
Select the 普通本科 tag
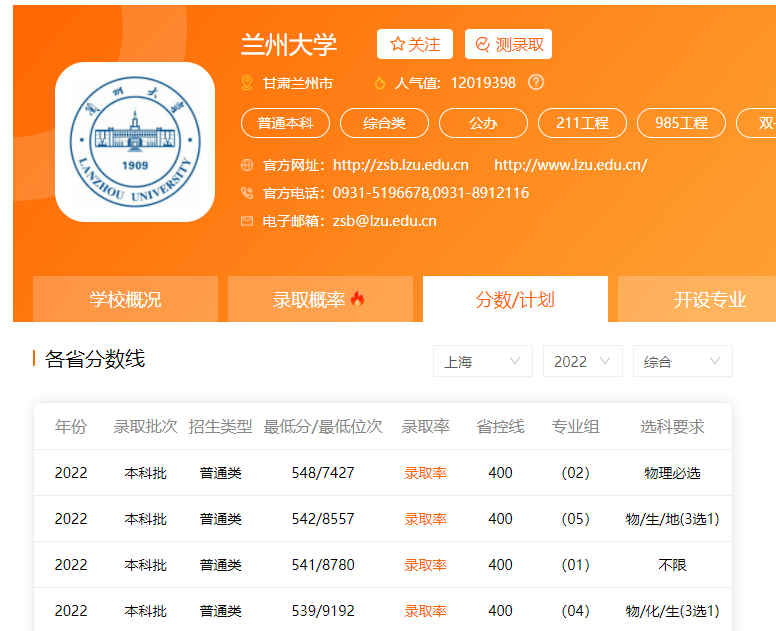pyautogui.click(x=285, y=123)
